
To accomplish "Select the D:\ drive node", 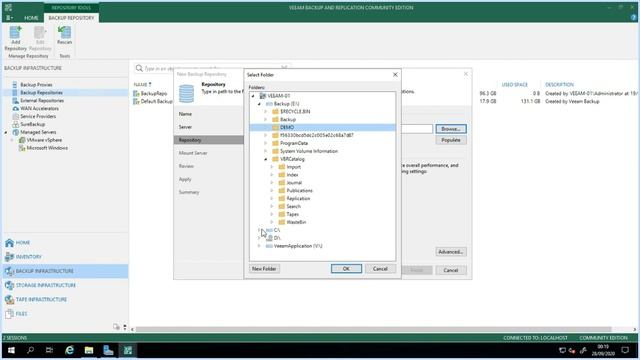I will click(x=277, y=238).
